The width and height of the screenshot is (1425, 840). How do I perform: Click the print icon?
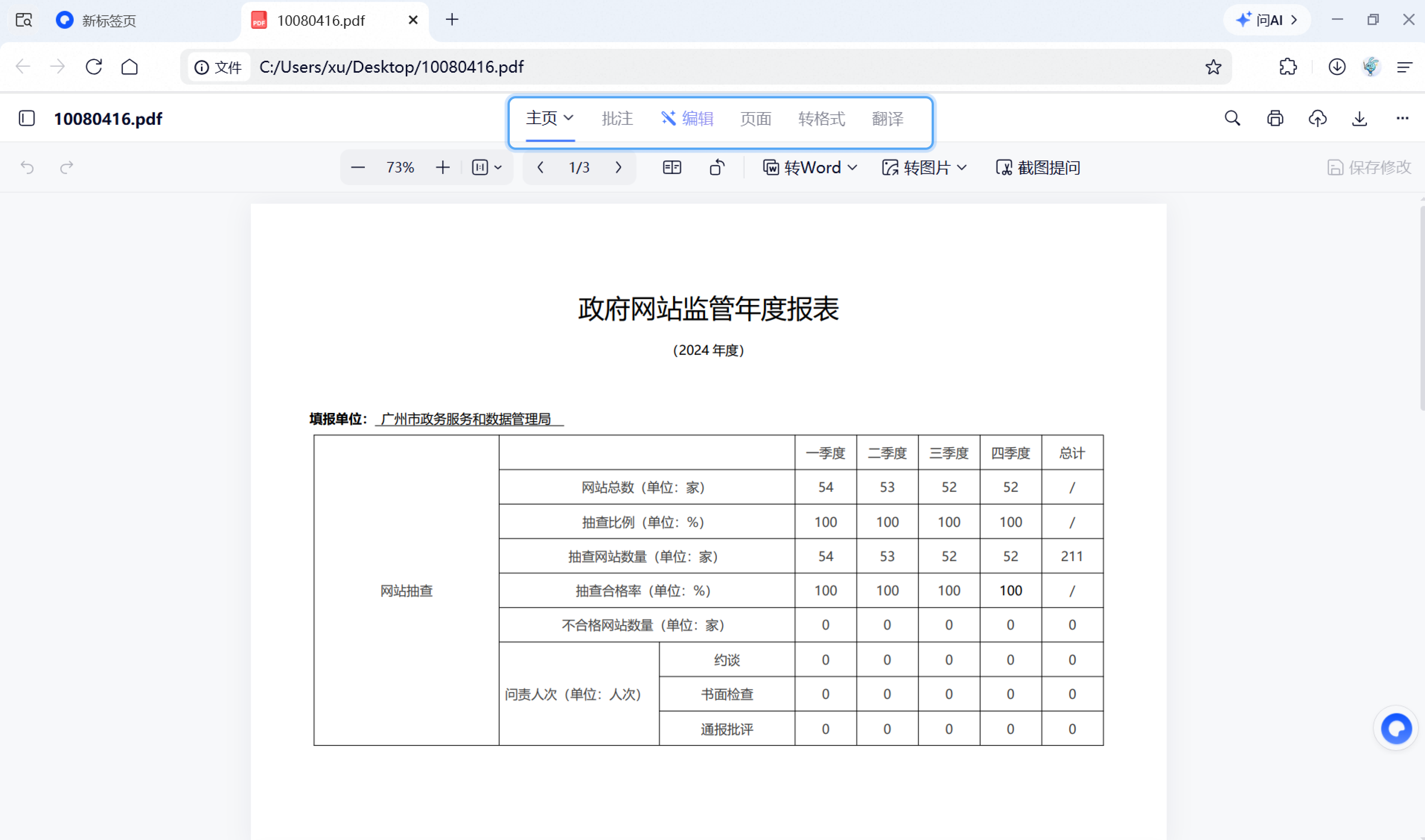click(1274, 118)
